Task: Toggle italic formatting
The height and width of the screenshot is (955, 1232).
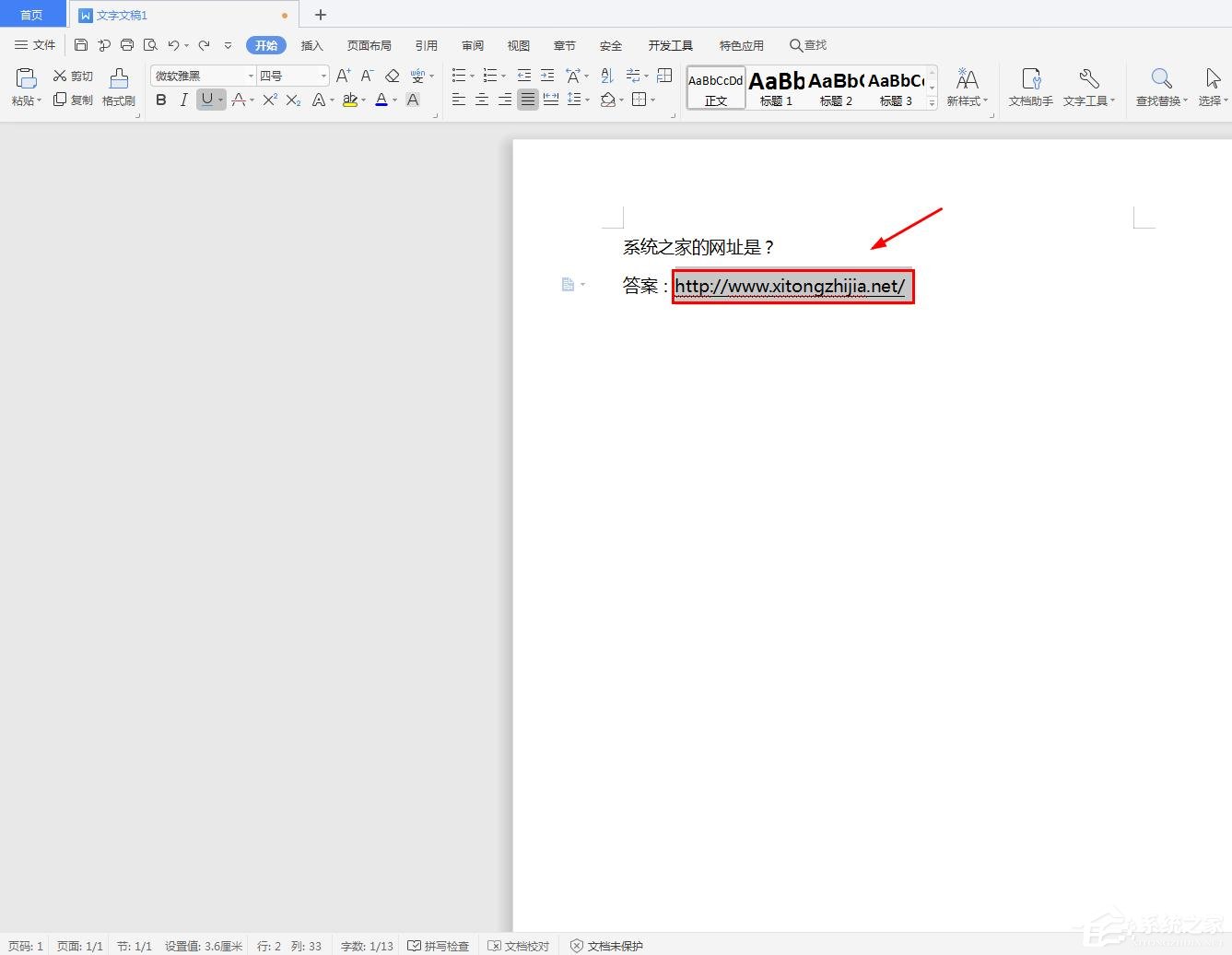Action: tap(183, 100)
